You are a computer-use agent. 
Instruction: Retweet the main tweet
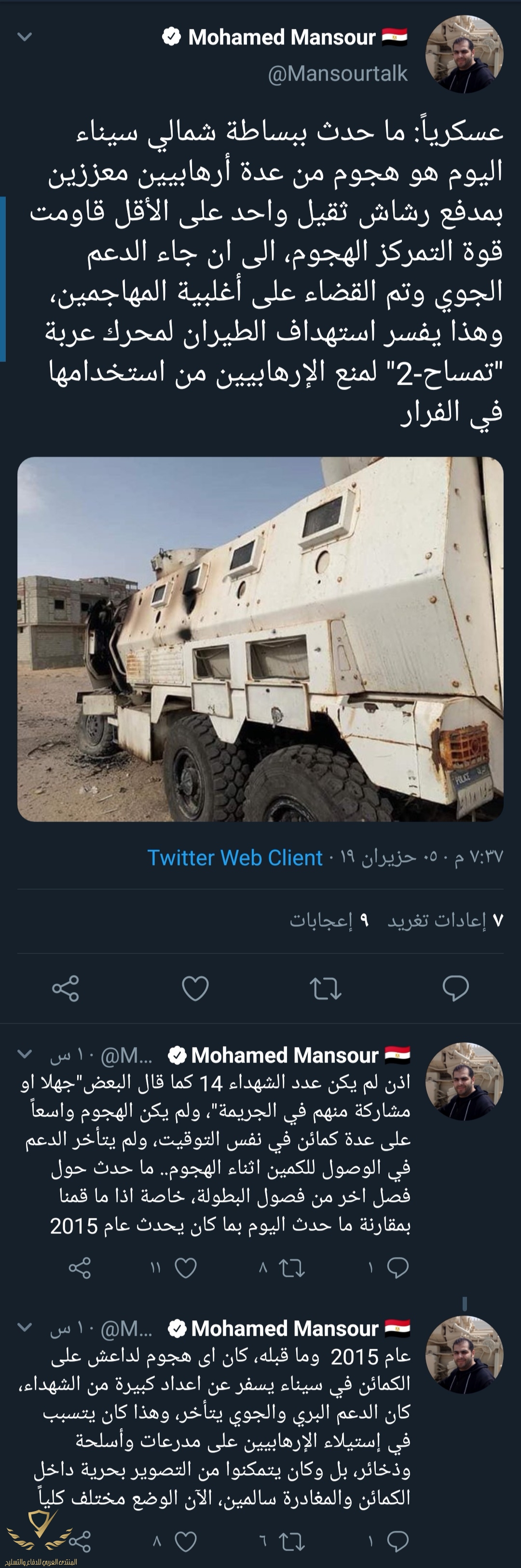pos(325,989)
